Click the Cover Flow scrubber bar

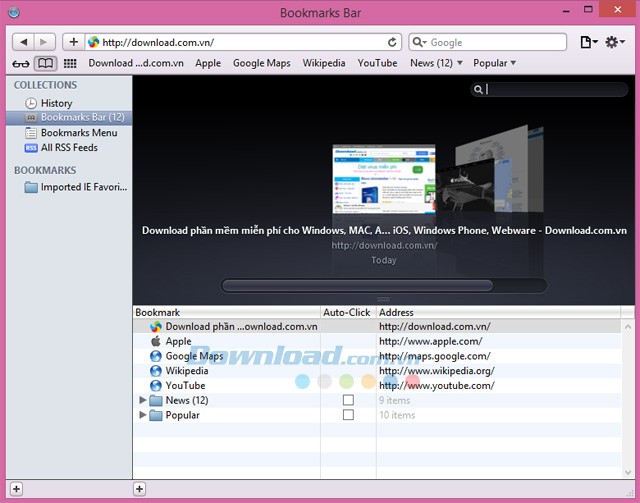coord(357,286)
